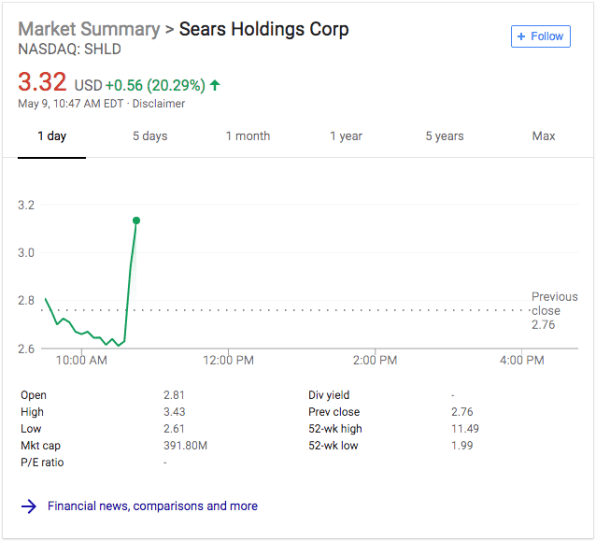Click the NASDAQ: SHLD ticker text
This screenshot has width=596, height=541.
pos(70,49)
